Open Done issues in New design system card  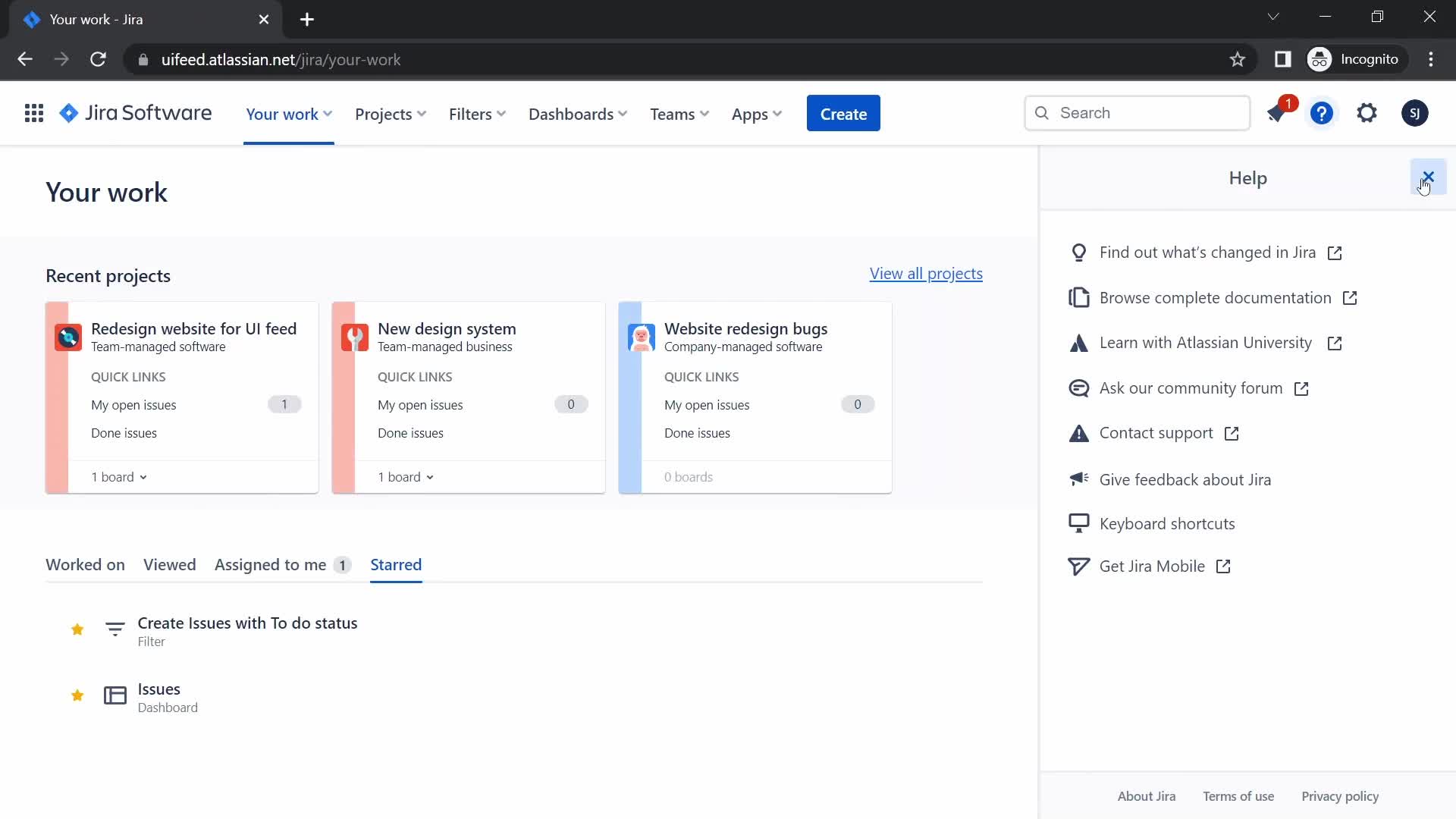pyautogui.click(x=410, y=433)
